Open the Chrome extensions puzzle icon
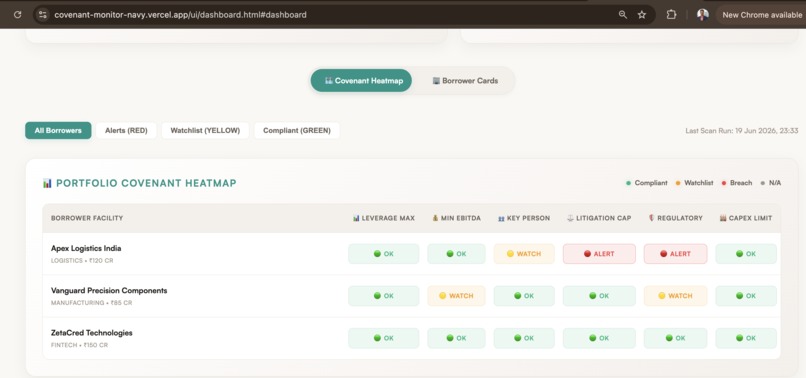The width and height of the screenshot is (806, 378). (671, 15)
